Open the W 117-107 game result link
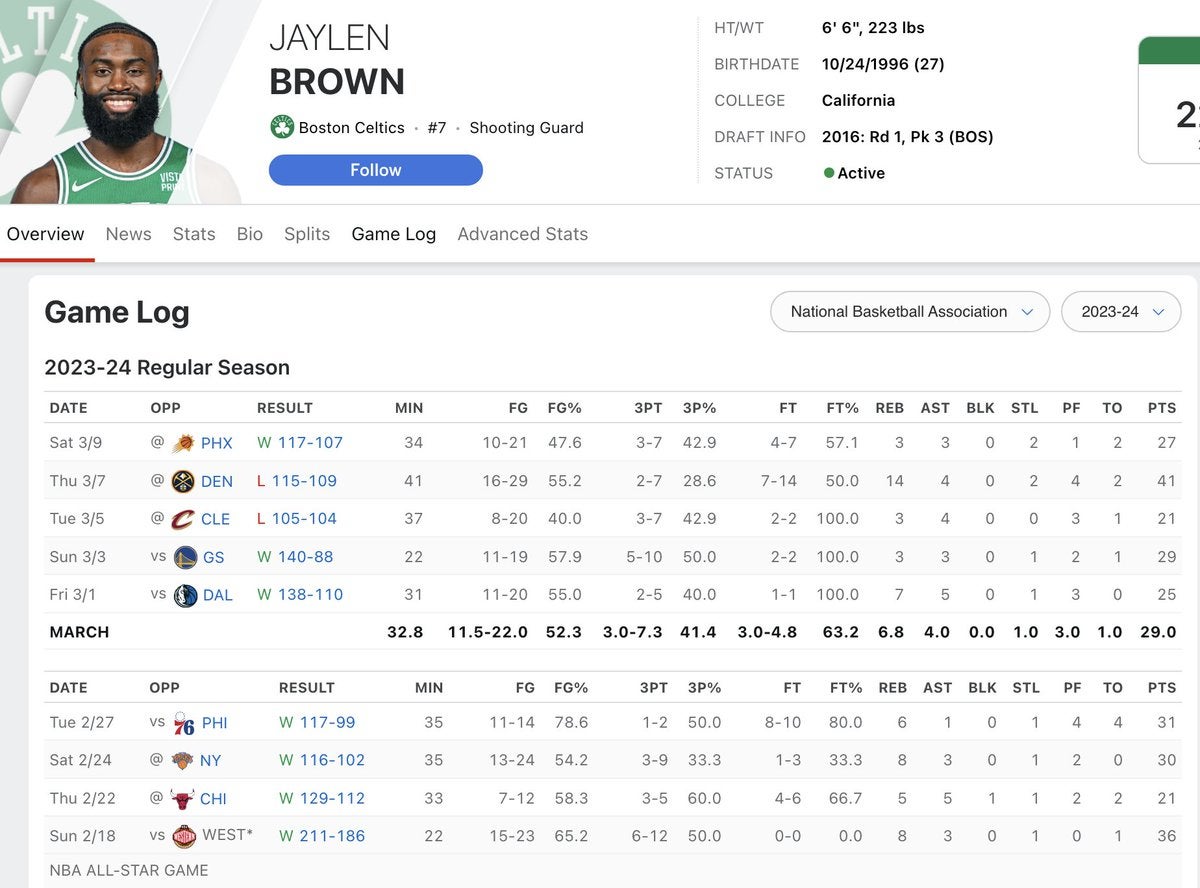 coord(300,443)
